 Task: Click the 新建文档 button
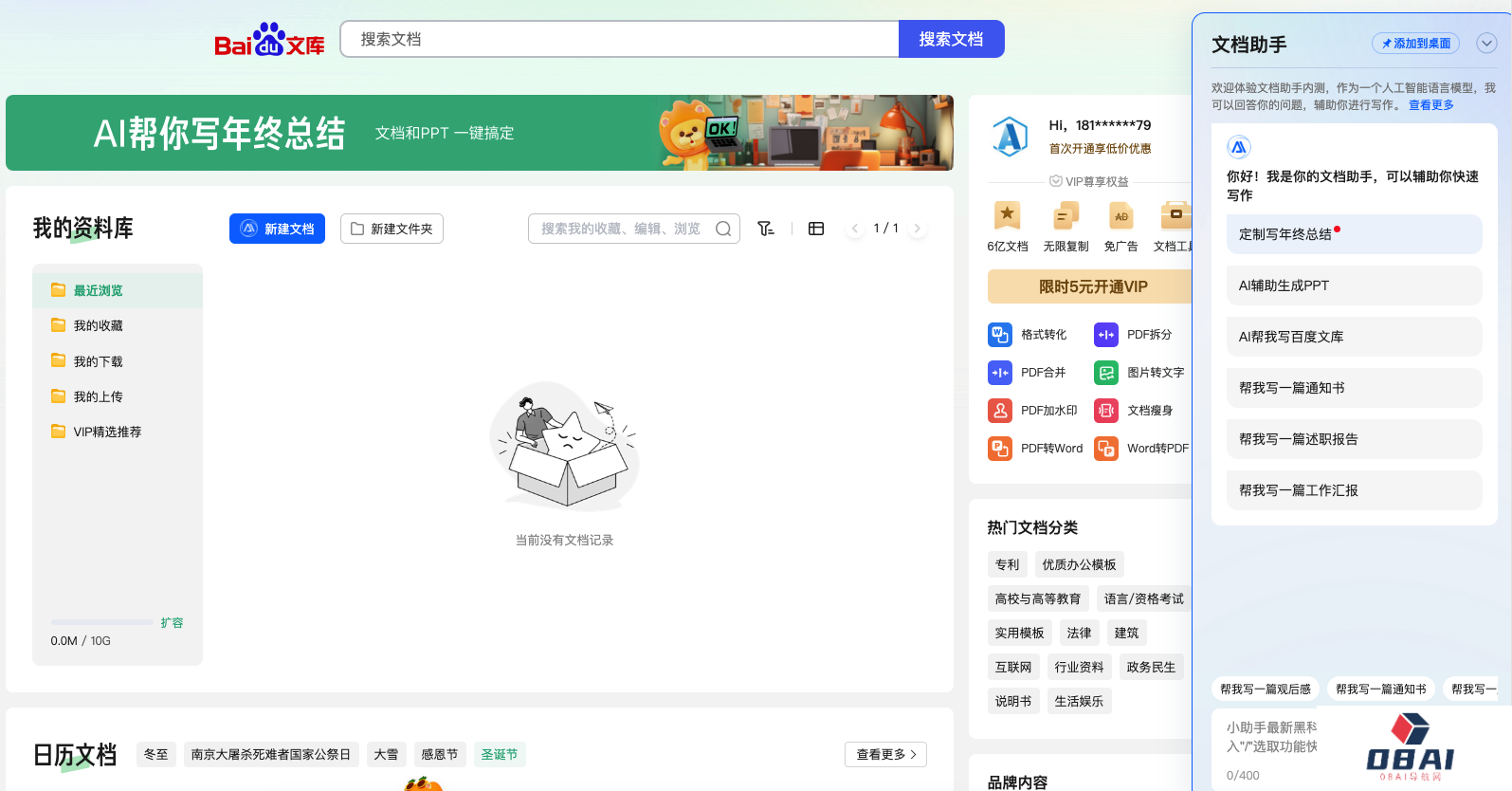pyautogui.click(x=277, y=229)
